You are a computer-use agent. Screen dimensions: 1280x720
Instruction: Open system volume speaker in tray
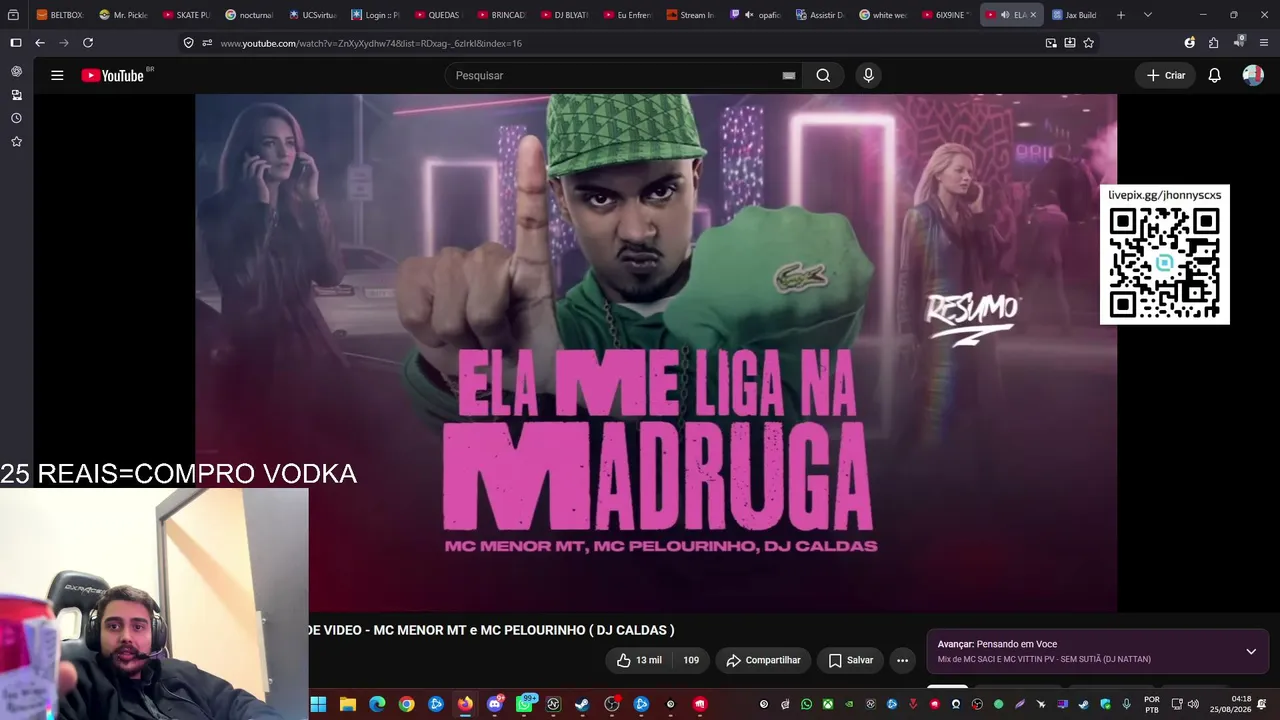pyautogui.click(x=1193, y=704)
